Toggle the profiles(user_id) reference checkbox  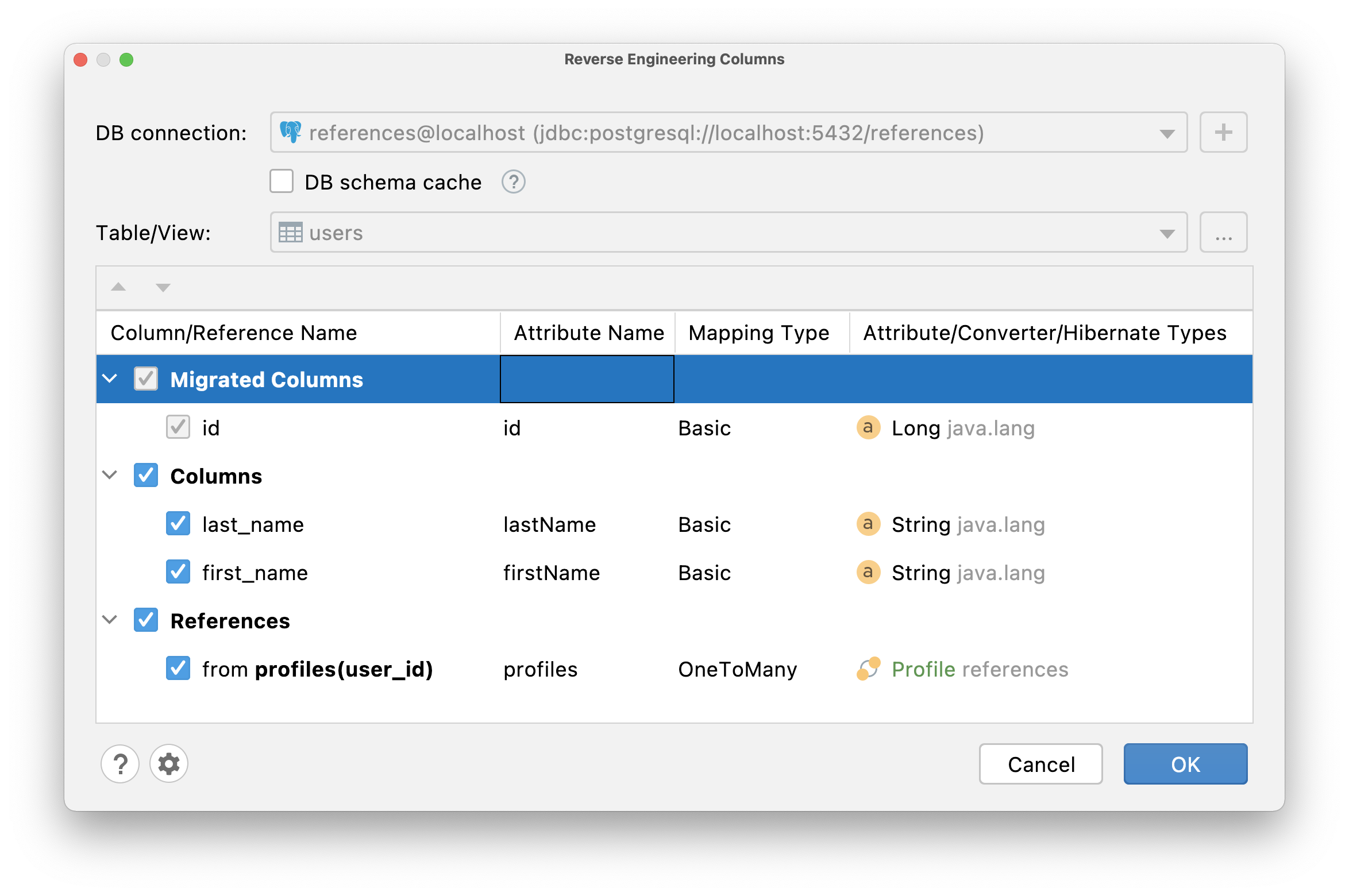click(178, 669)
